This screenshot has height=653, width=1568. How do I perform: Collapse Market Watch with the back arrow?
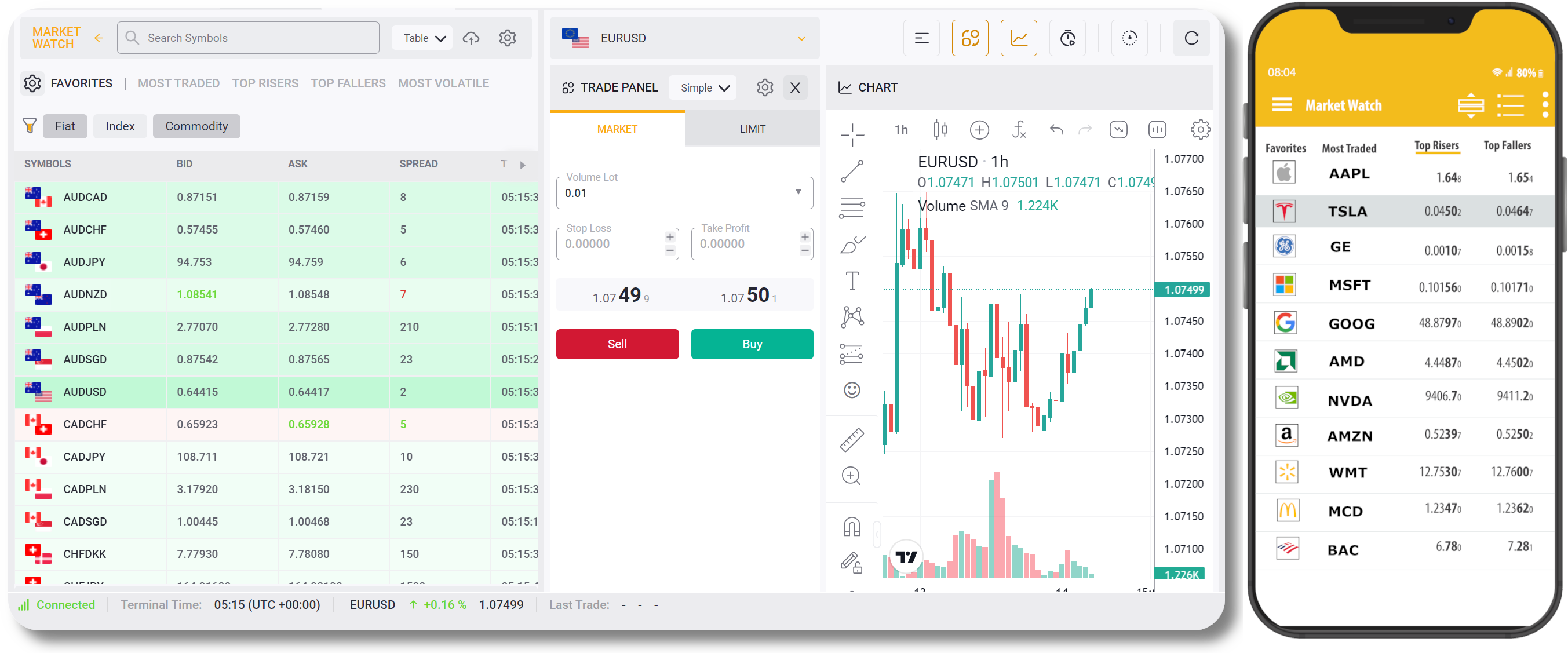(x=99, y=38)
